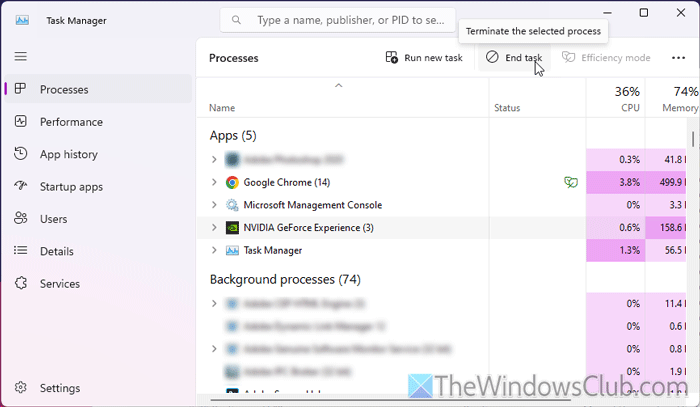Click the Apps (5) group heading
The width and height of the screenshot is (700, 407).
[x=233, y=136]
